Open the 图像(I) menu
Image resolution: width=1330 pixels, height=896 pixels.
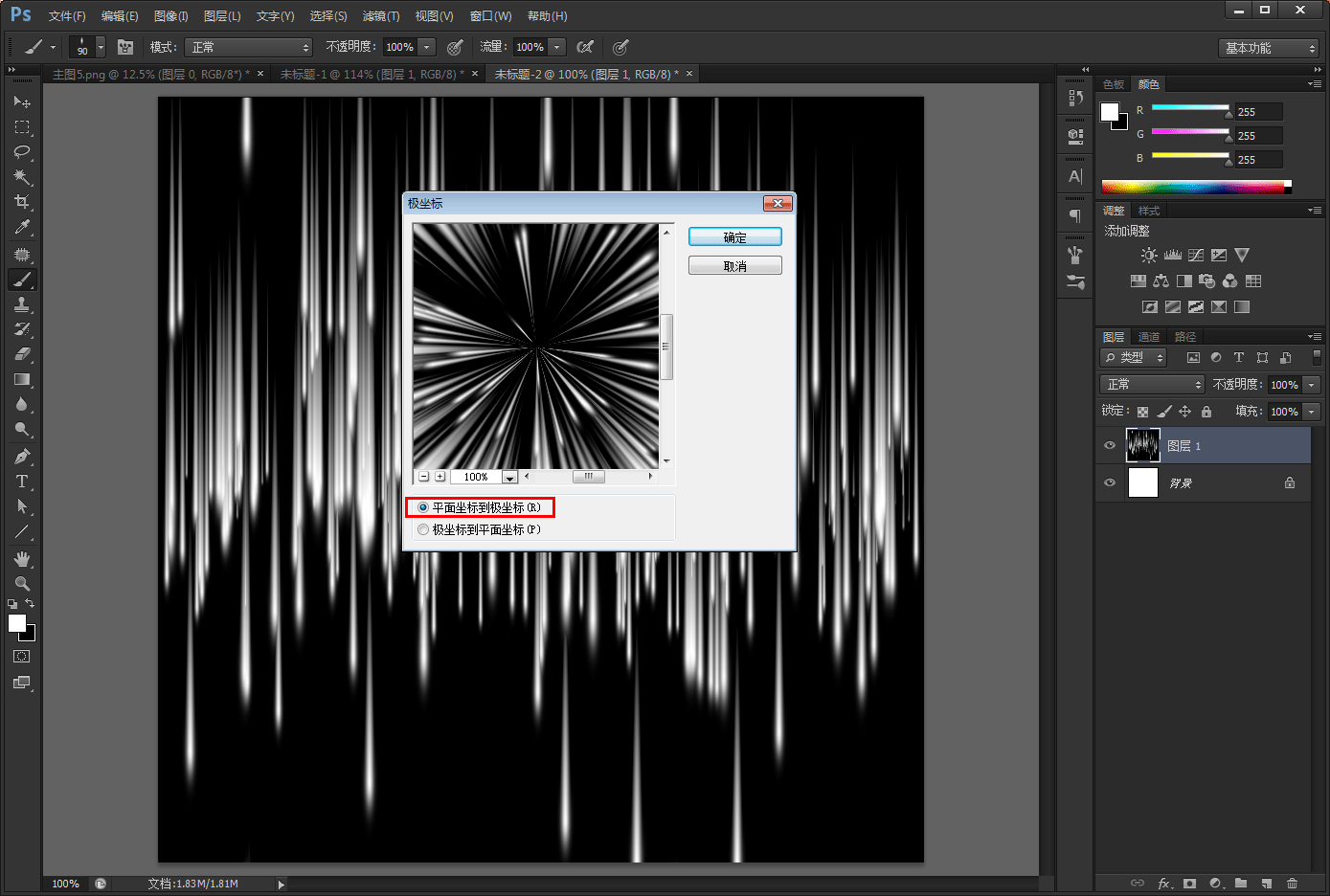[171, 16]
